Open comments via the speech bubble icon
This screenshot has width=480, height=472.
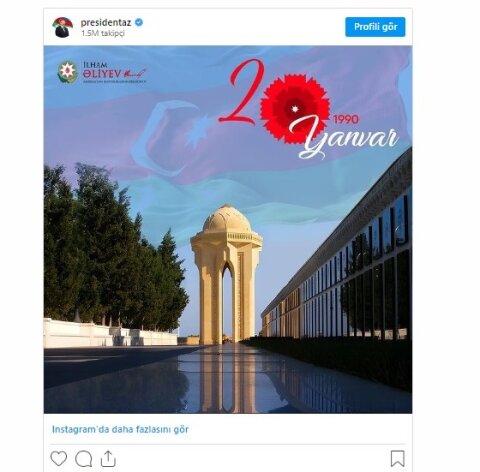[x=84, y=459]
